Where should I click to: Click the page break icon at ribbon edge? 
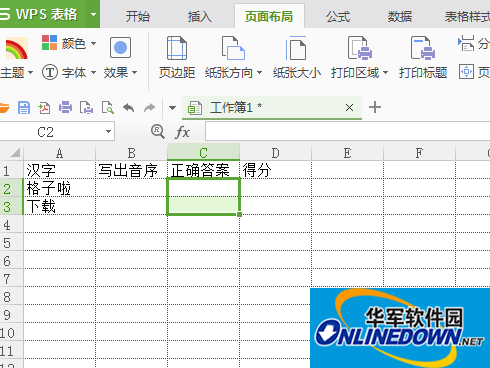(466, 43)
